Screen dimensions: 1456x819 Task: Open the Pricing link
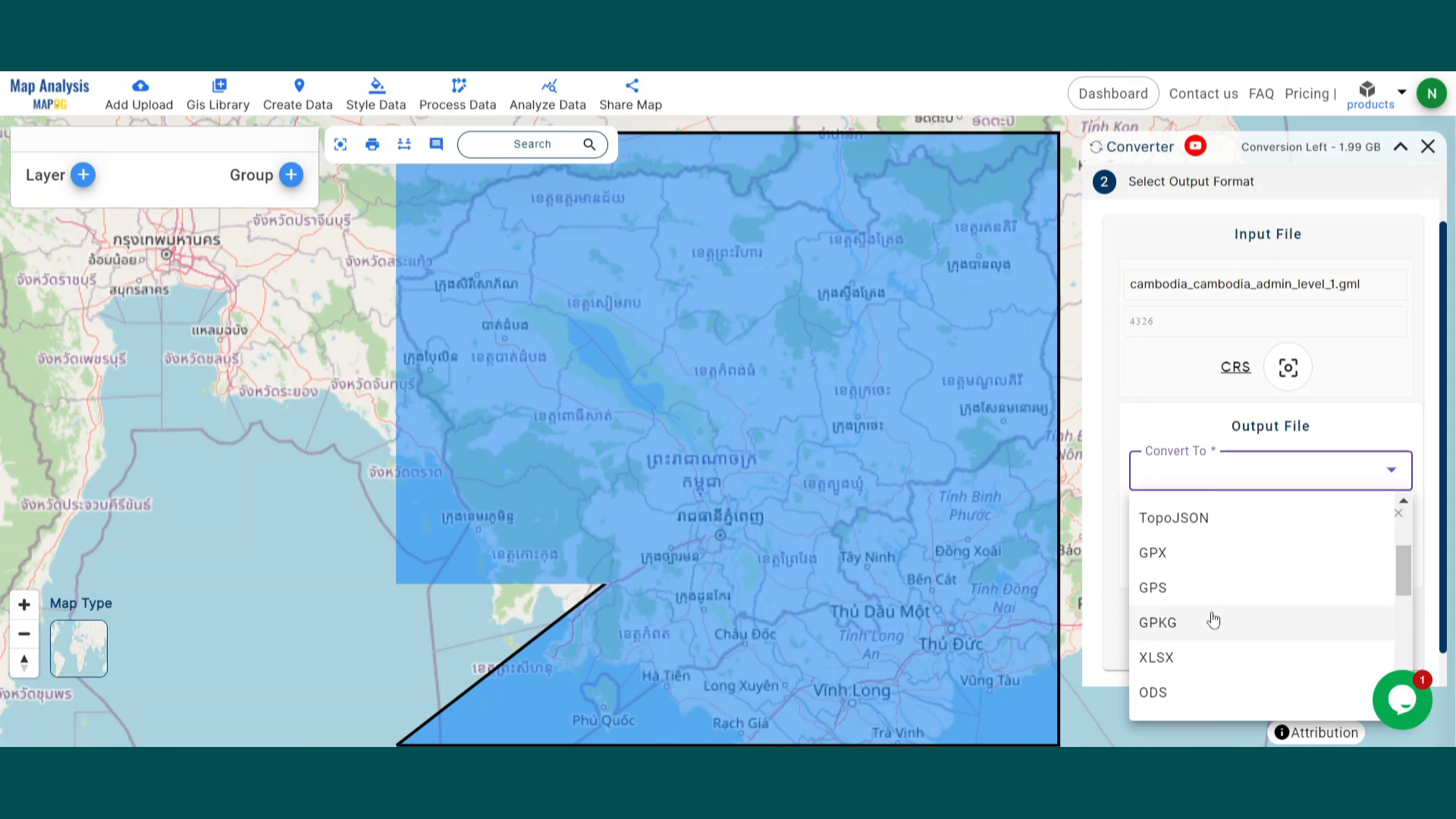tap(1307, 93)
